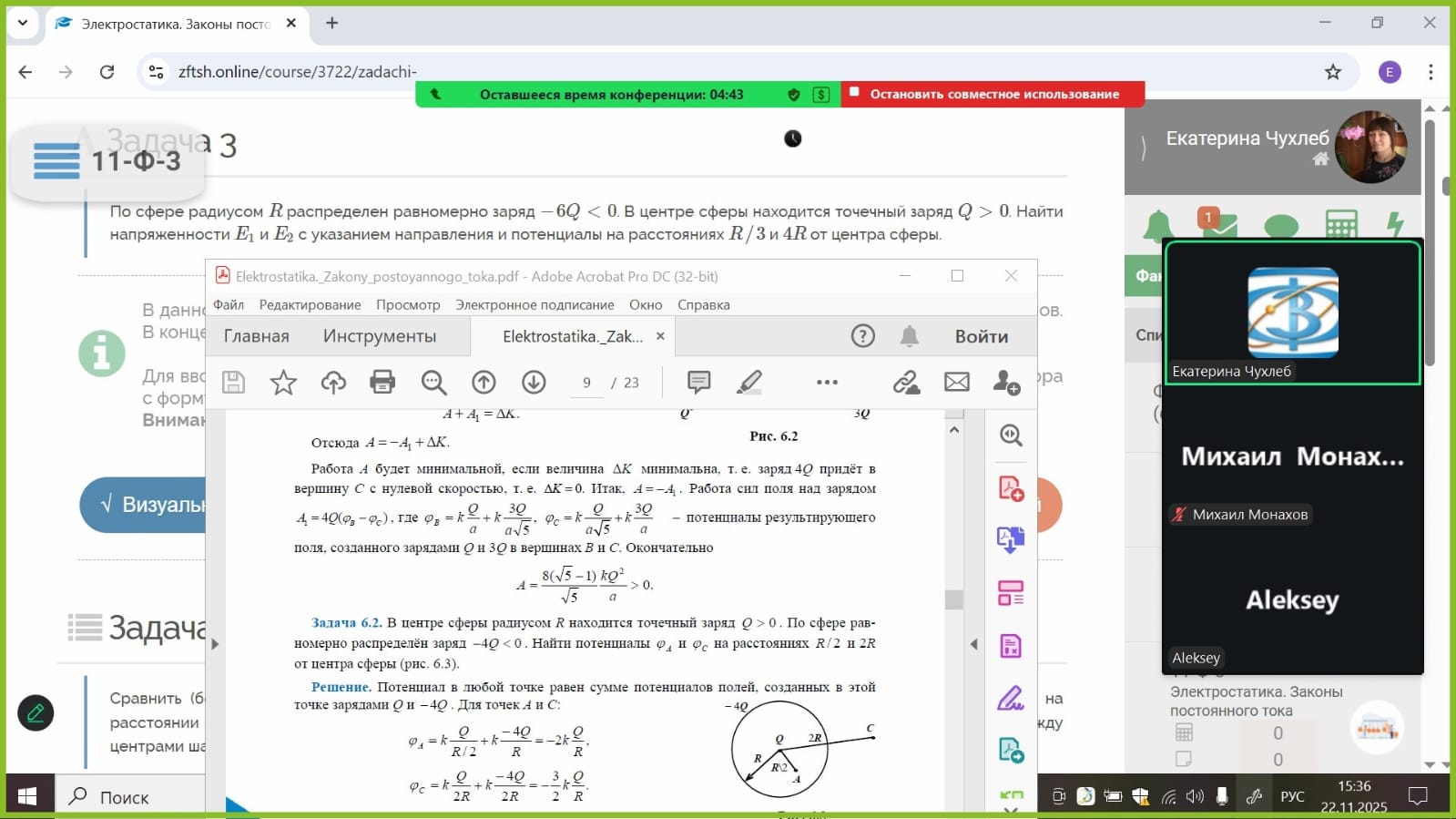Click the print icon in Acrobat toolbar
The image size is (1456, 819).
[x=382, y=383]
